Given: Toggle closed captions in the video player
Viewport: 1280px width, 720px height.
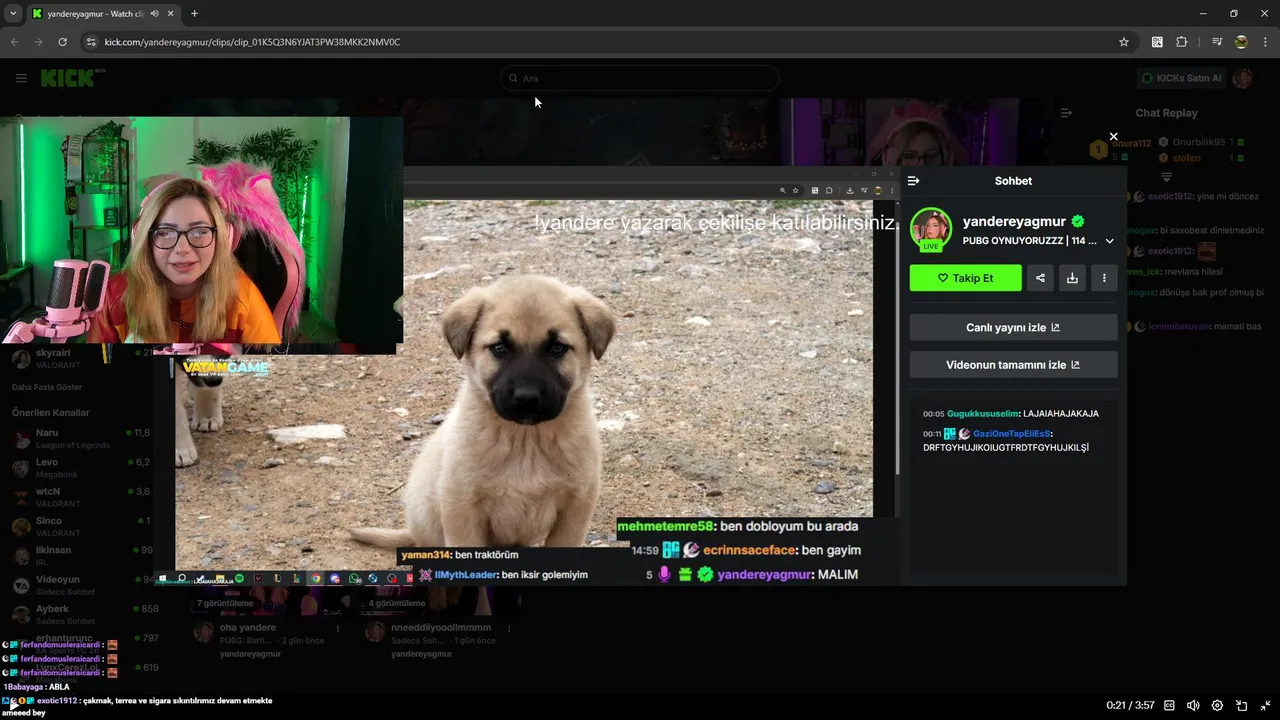Looking at the screenshot, I should coord(1169,705).
